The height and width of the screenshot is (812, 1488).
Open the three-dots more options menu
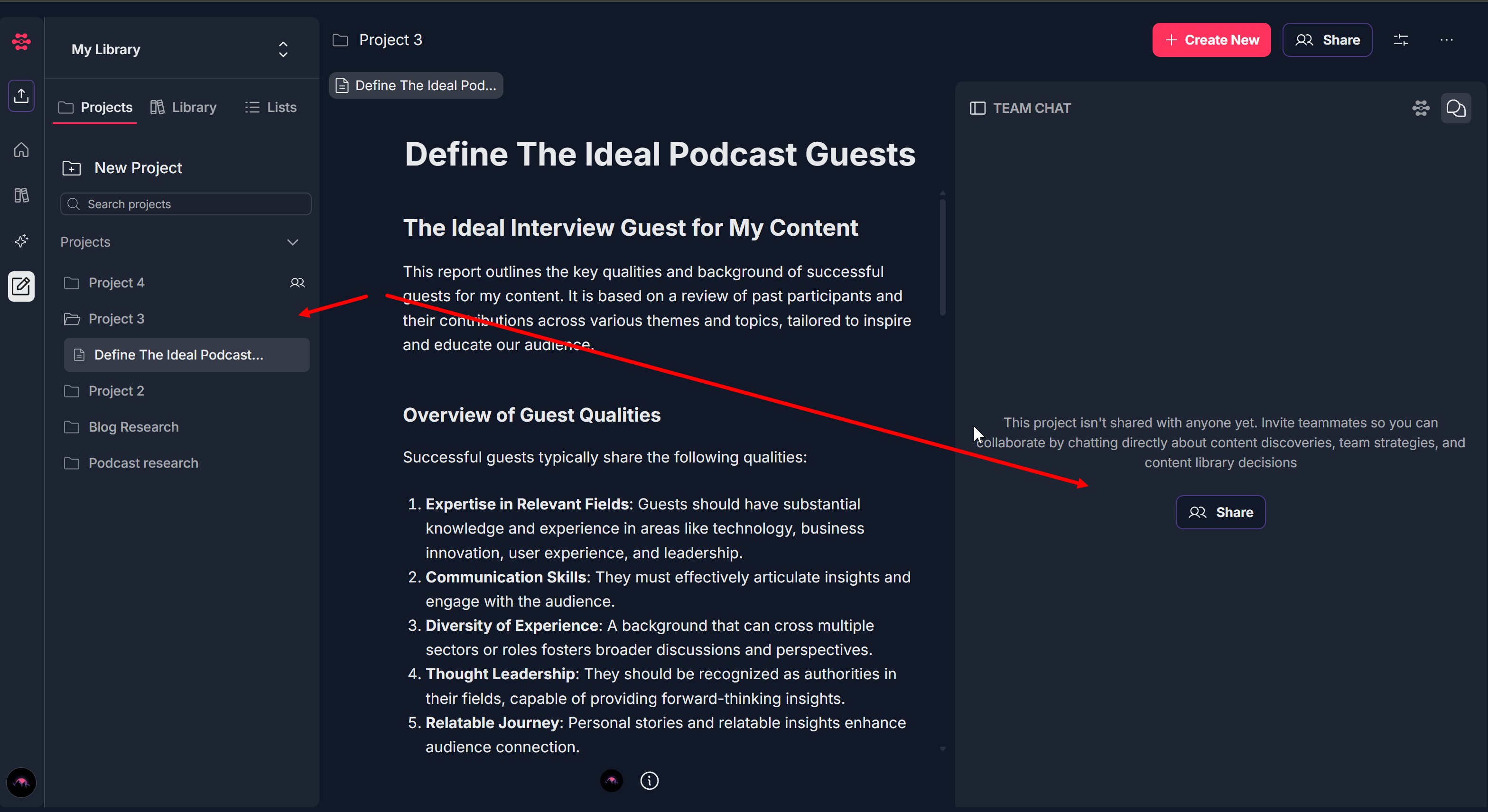click(1446, 40)
